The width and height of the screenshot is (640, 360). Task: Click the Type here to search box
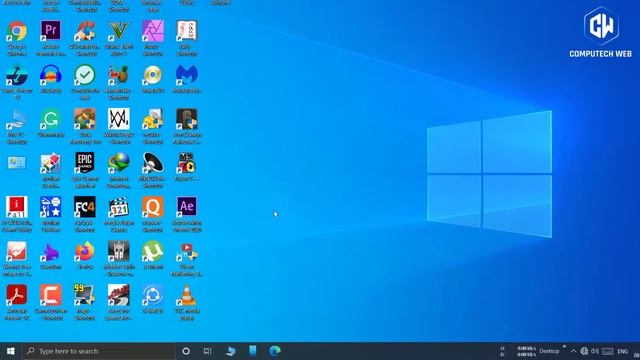click(x=99, y=351)
